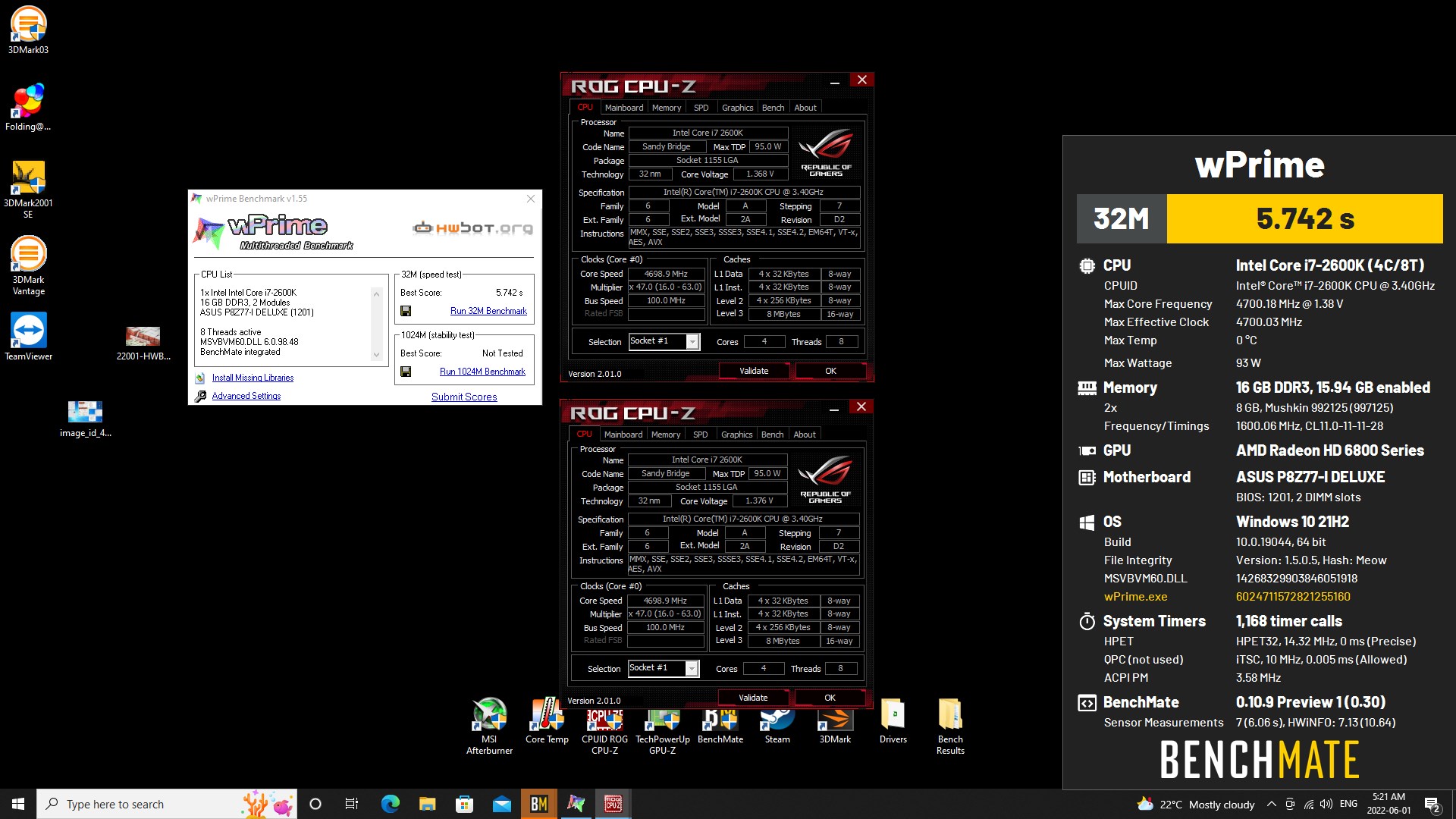The image size is (1456, 819).
Task: Launch 3DMark2001 SE desktop shortcut
Action: pyautogui.click(x=28, y=189)
